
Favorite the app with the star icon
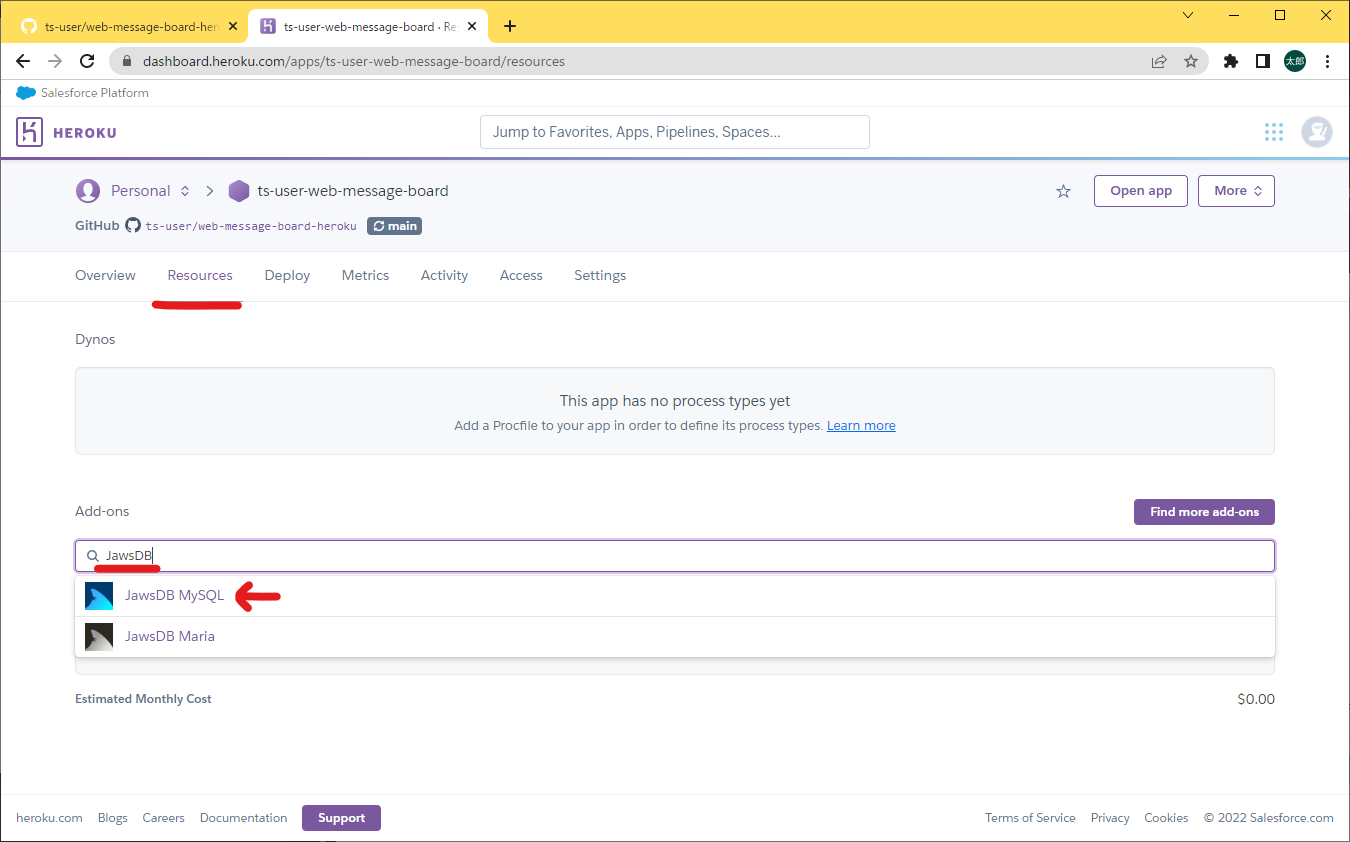pos(1063,191)
